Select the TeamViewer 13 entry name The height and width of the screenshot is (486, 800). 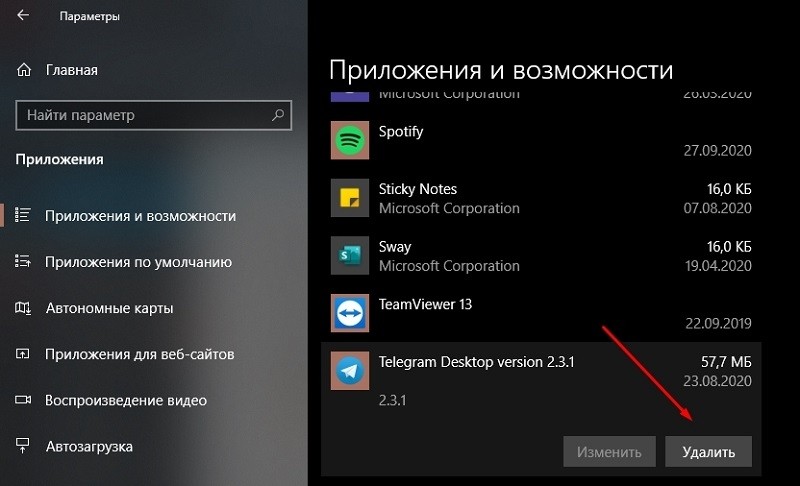tap(425, 304)
